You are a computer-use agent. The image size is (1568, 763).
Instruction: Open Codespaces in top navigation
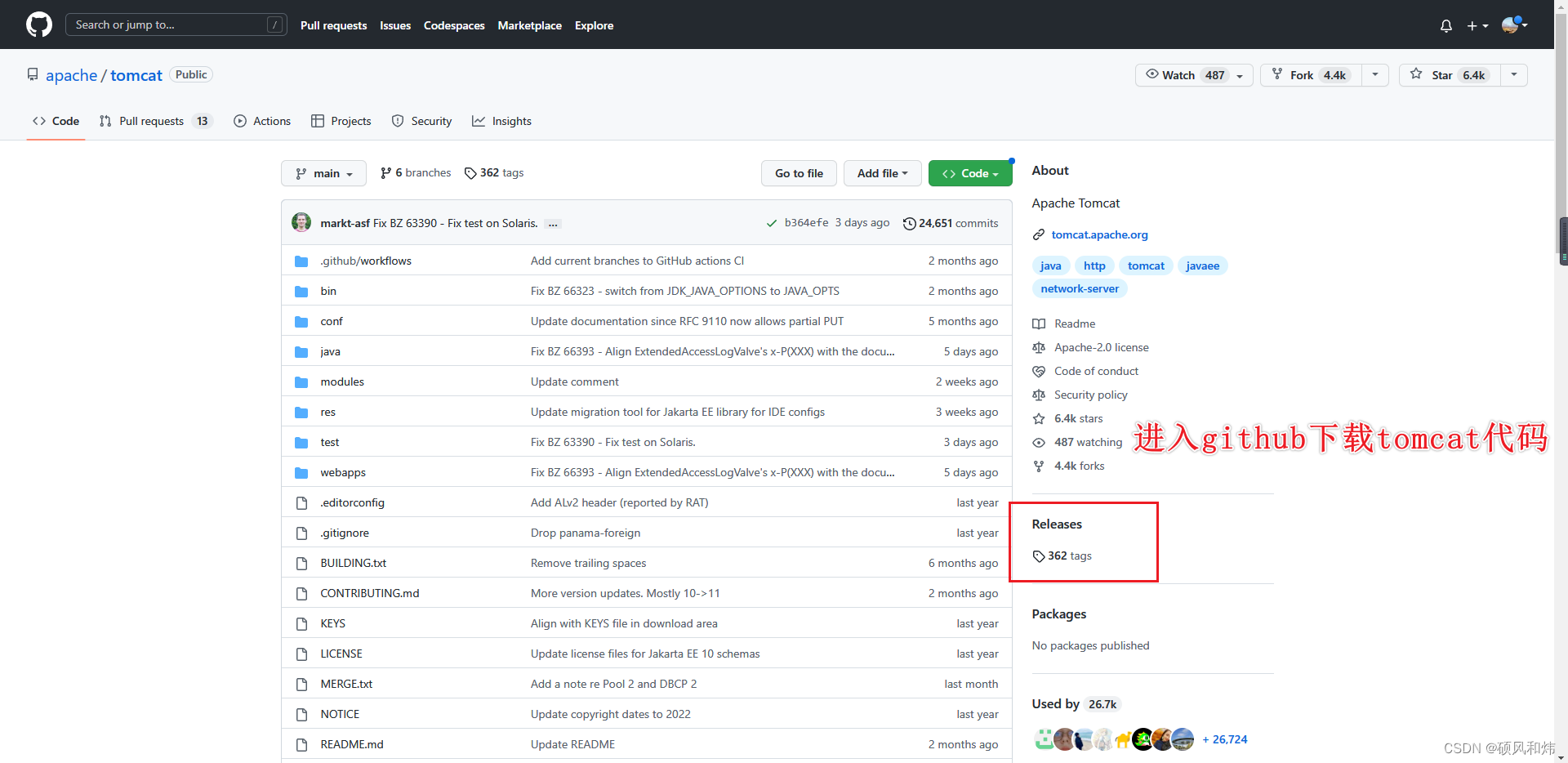pyautogui.click(x=454, y=25)
